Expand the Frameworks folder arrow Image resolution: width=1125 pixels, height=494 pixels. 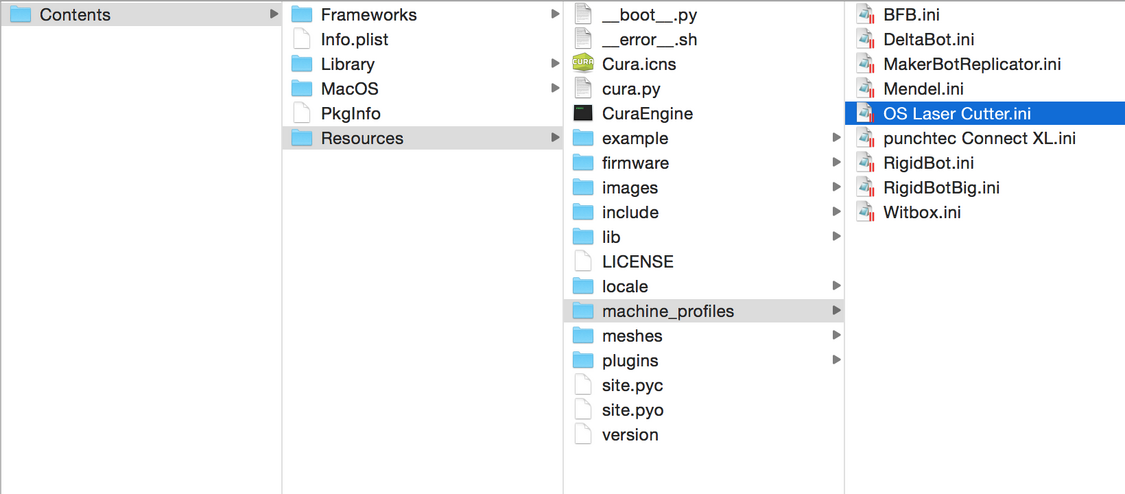(x=555, y=14)
